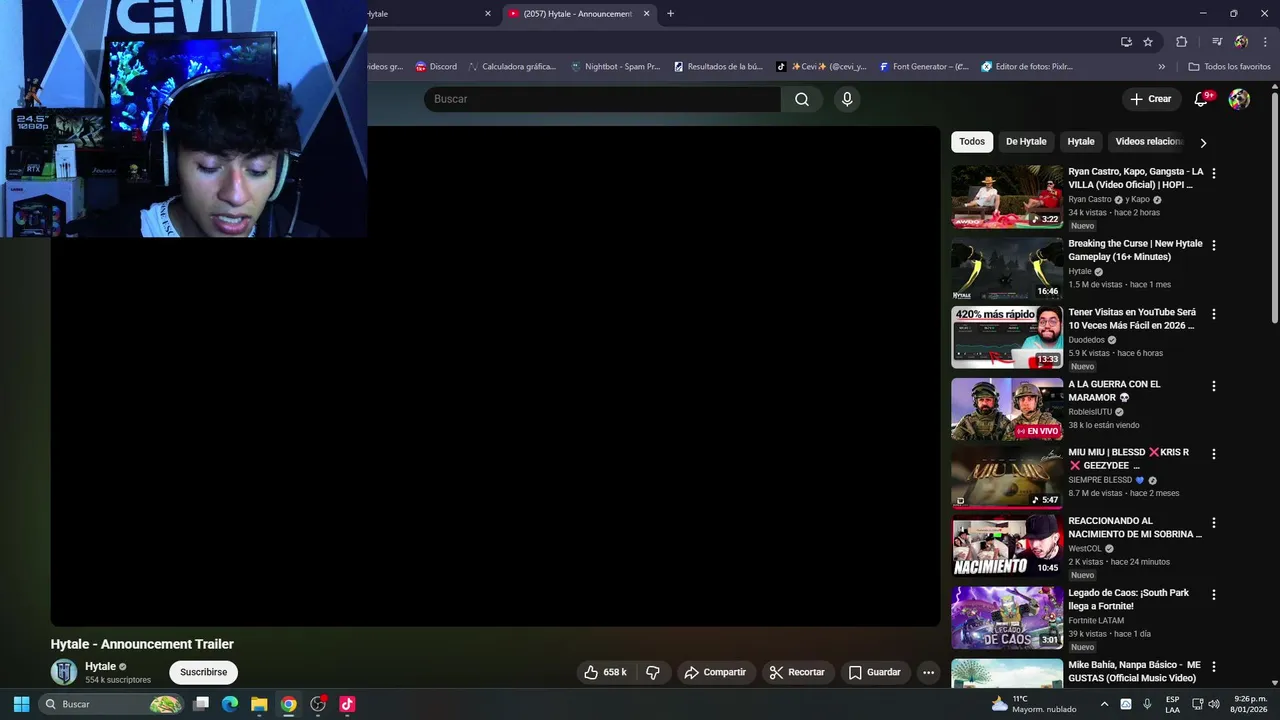Start voice search with the microphone icon
This screenshot has height=720, width=1280.
click(x=847, y=99)
